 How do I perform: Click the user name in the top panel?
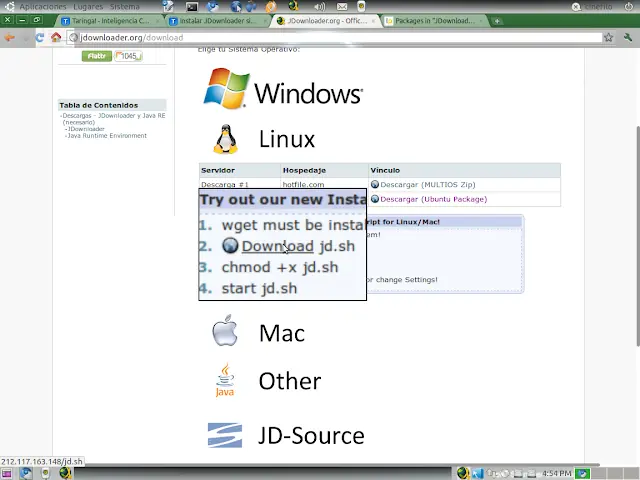pyautogui.click(x=598, y=7)
